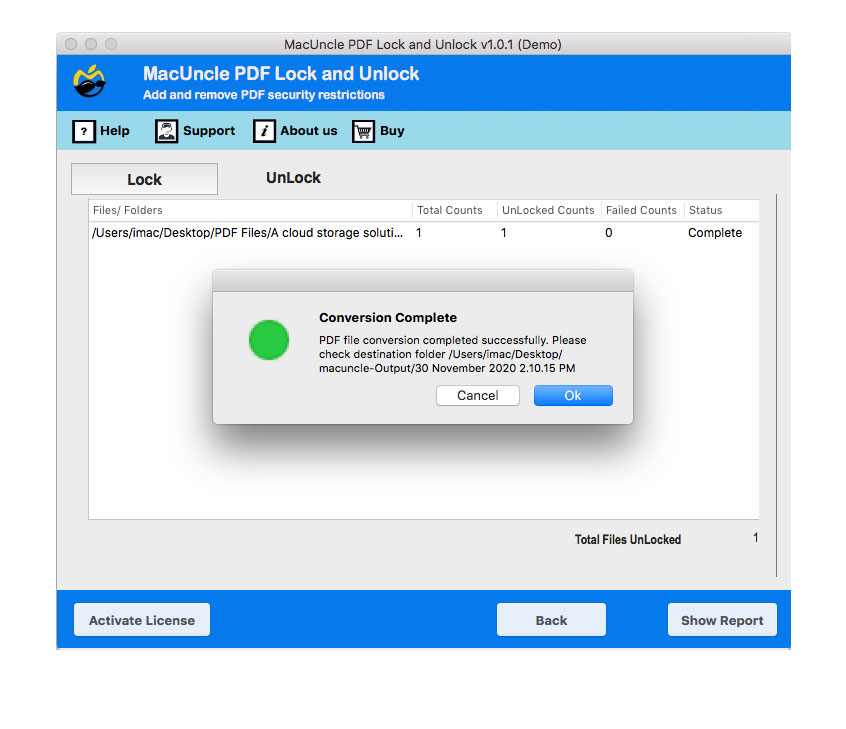Dismiss the Conversion Complete dialog via Cancel
The width and height of the screenshot is (846, 729).
point(477,395)
